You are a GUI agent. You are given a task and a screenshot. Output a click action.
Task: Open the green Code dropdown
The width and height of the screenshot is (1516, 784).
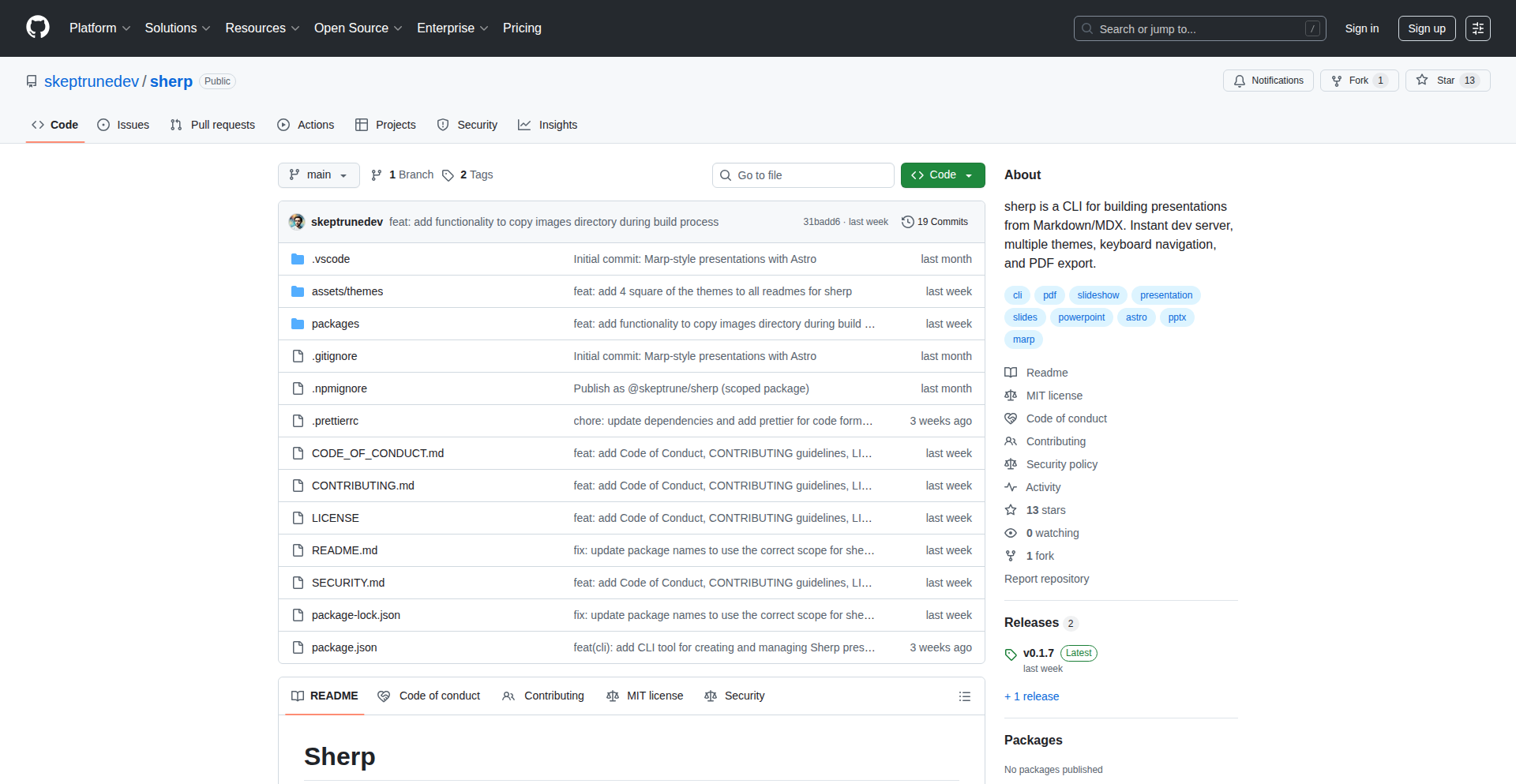942,175
